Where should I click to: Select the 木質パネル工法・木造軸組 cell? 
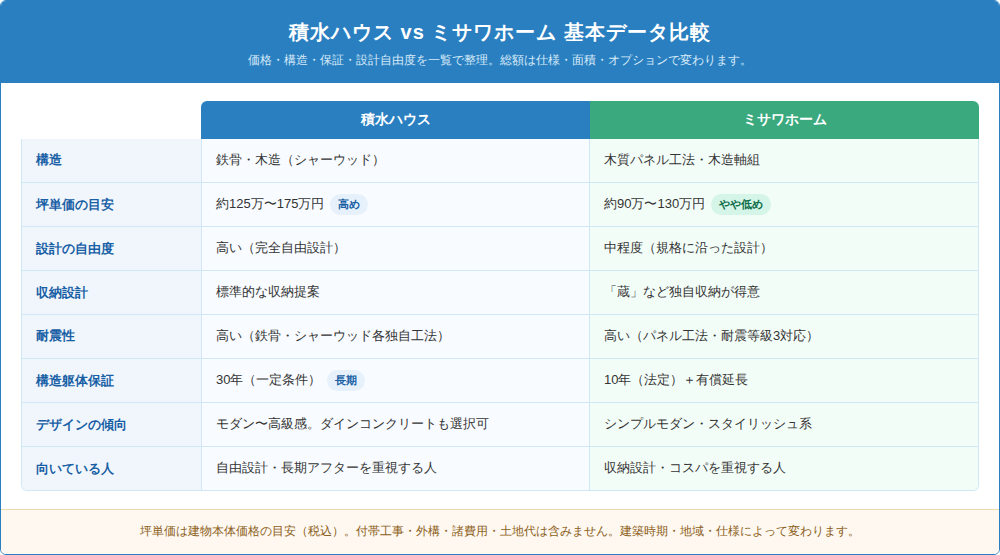(x=784, y=161)
